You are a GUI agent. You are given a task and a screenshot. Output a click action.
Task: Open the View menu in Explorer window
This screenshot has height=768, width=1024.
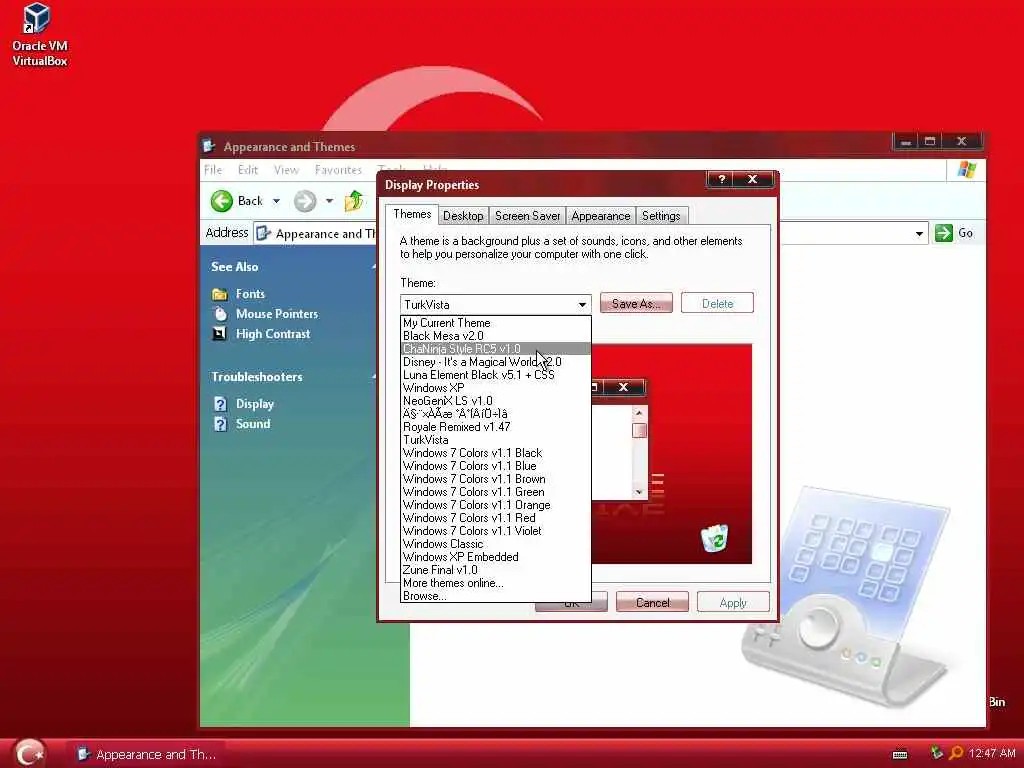(286, 170)
